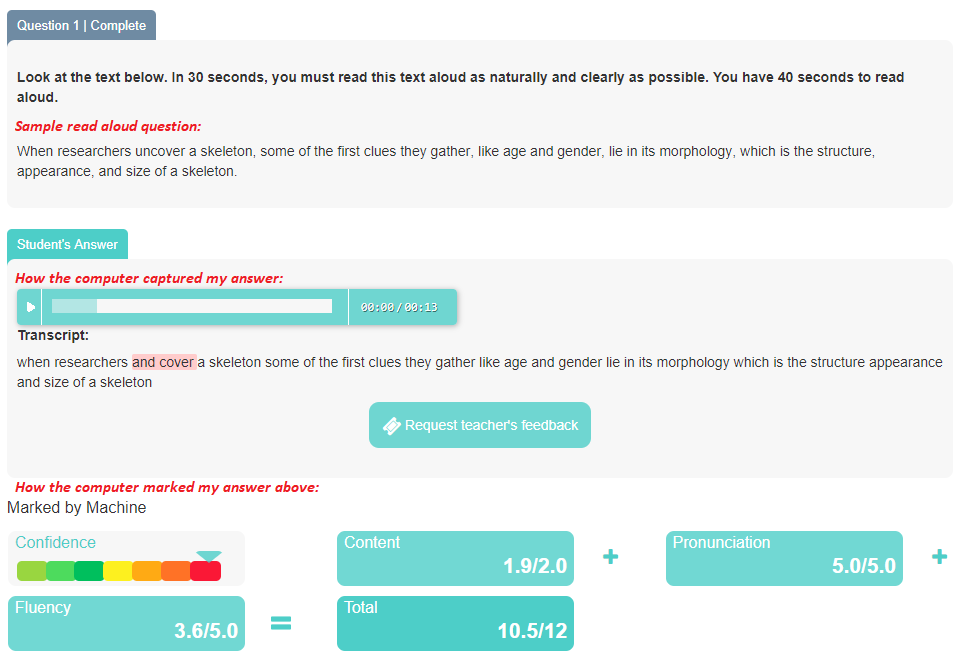This screenshot has height=661, width=968.
Task: Click the Total score box
Action: pyautogui.click(x=455, y=623)
